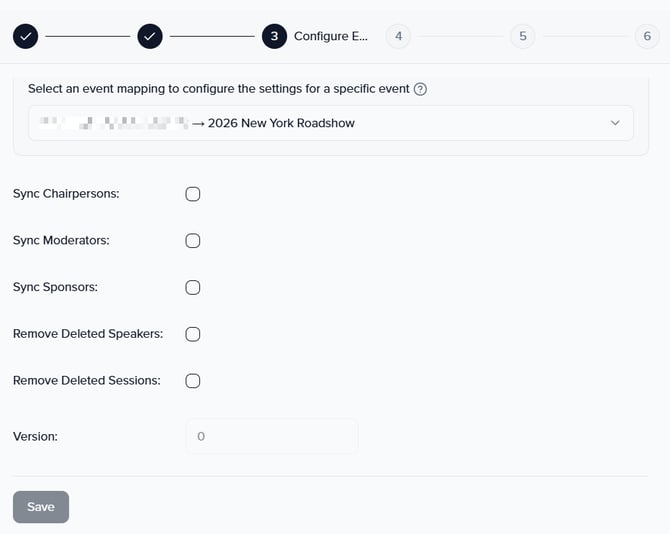Click the Sync Chairpersons label
This screenshot has width=670, height=534.
(66, 194)
